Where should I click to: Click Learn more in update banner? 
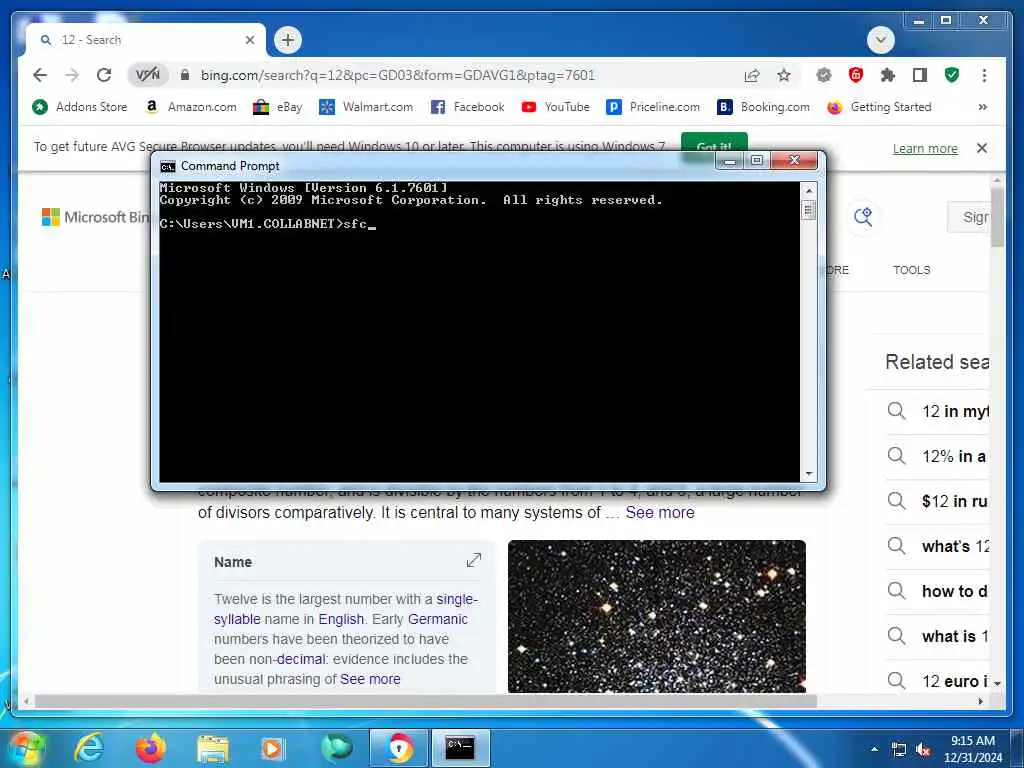pyautogui.click(x=925, y=149)
